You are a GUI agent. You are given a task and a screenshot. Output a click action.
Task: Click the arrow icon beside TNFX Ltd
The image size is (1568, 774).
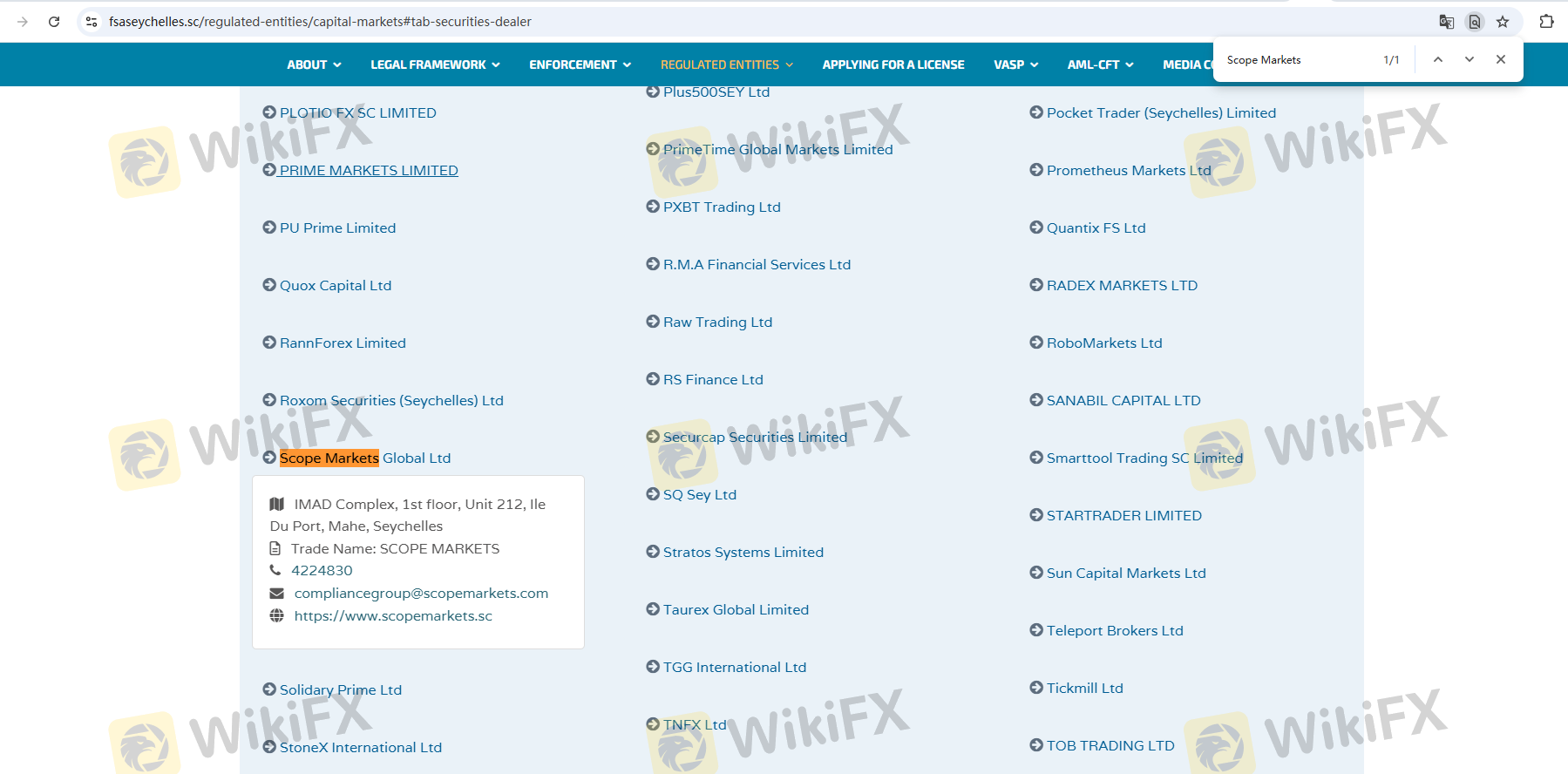tap(653, 724)
